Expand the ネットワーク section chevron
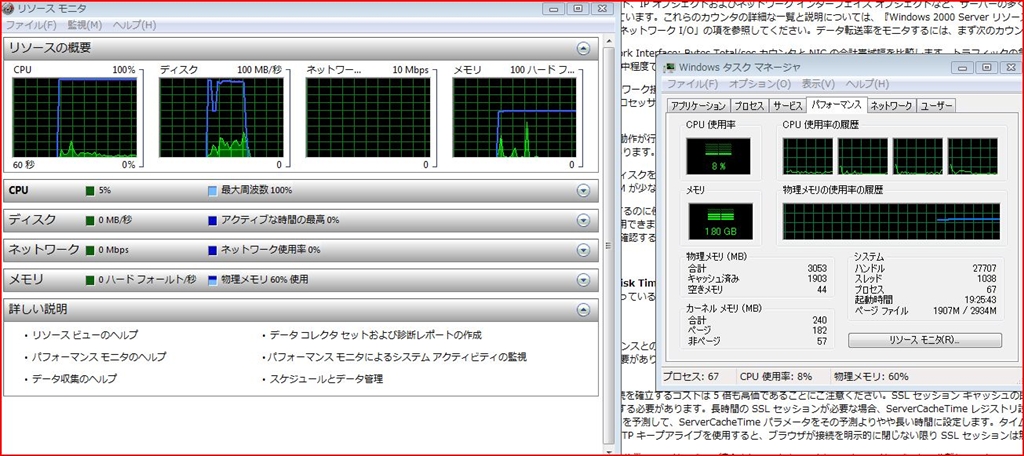This screenshot has width=1024, height=456. click(x=583, y=250)
